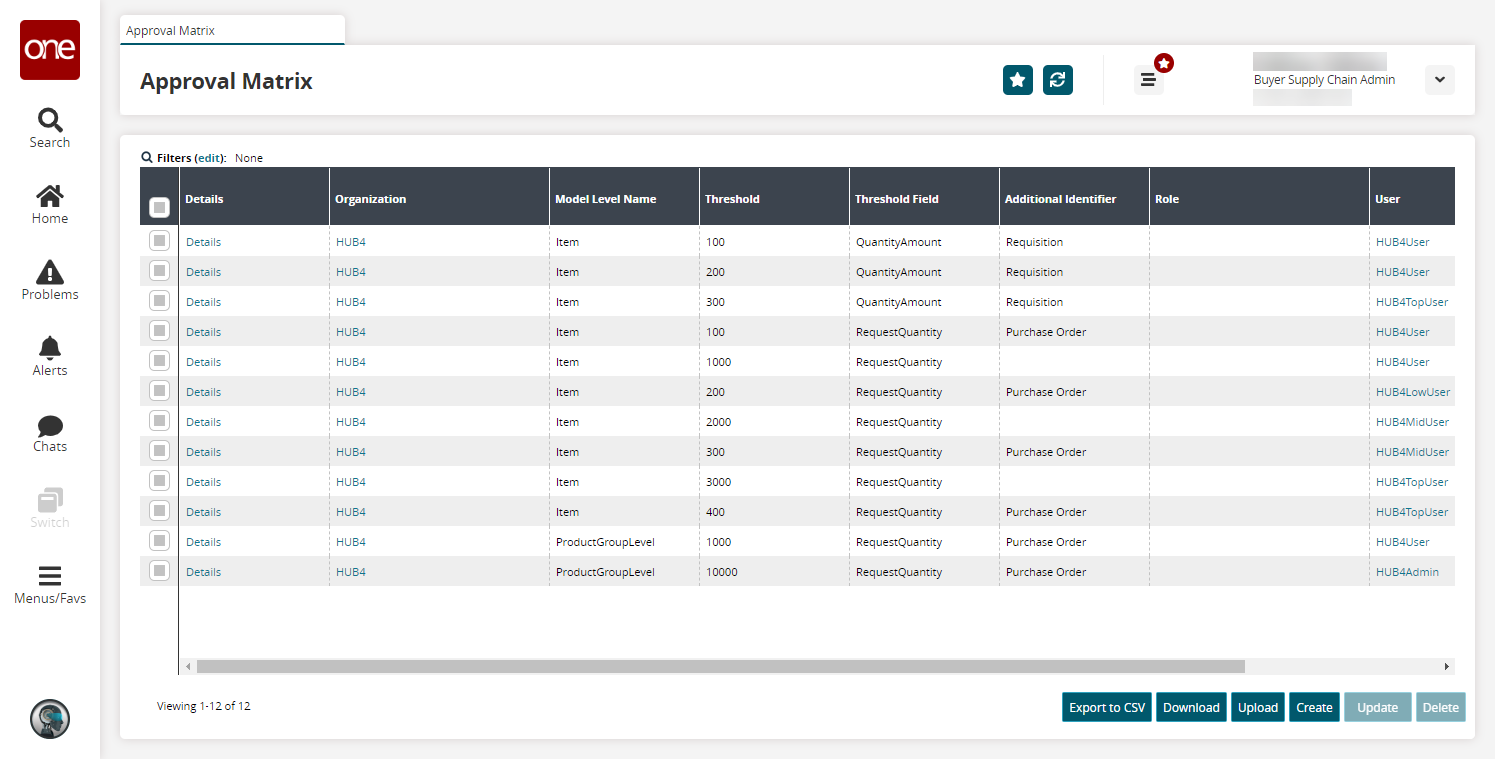
Task: Refresh the Approval Matrix with refresh icon
Action: (1057, 80)
